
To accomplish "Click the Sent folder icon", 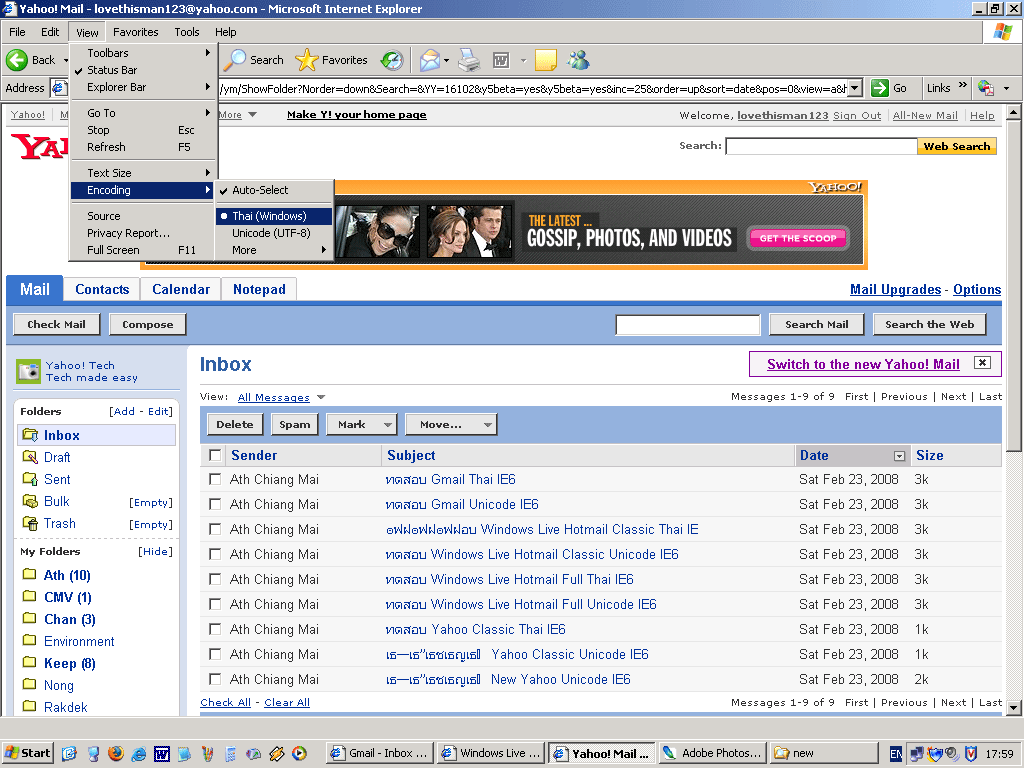I will 30,479.
